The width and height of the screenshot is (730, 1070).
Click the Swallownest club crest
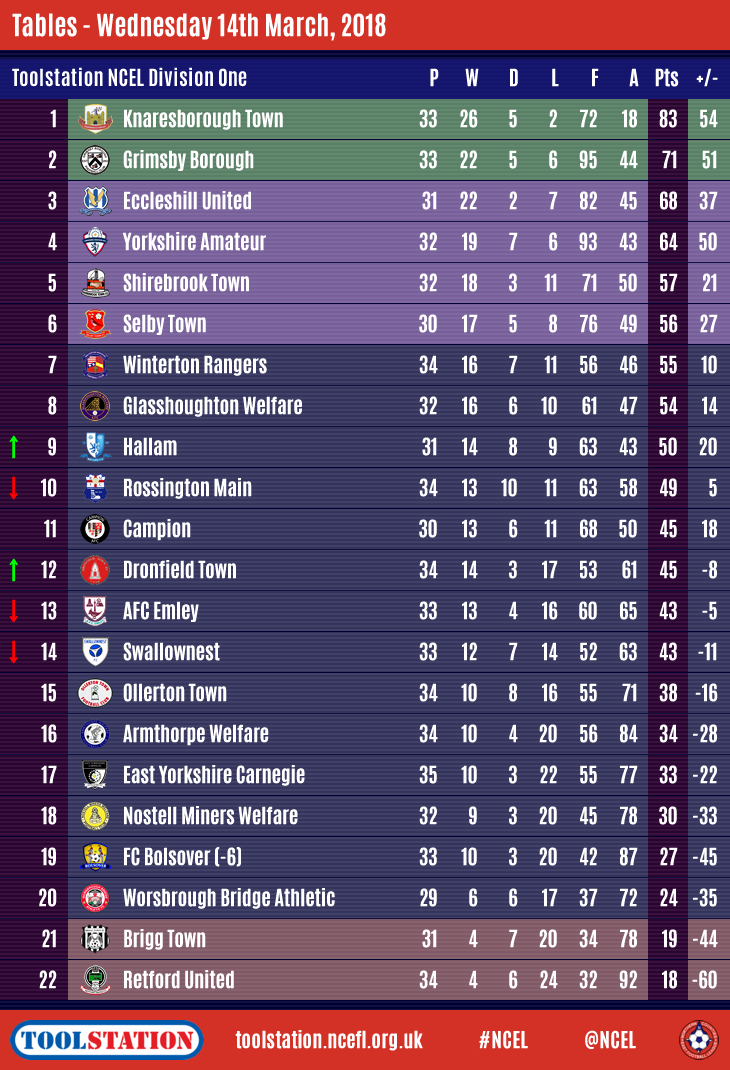pyautogui.click(x=95, y=652)
